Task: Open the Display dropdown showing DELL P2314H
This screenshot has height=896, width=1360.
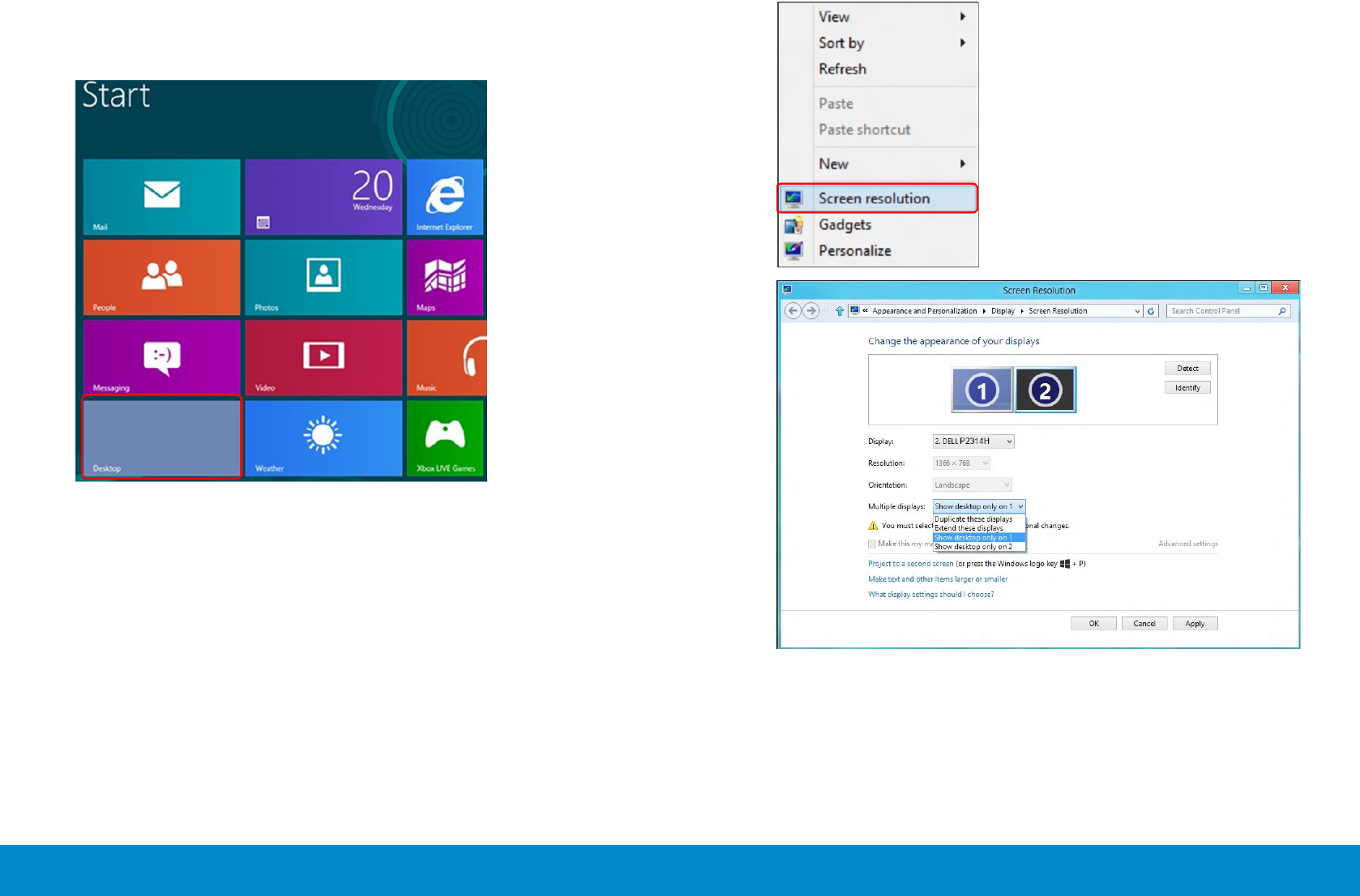Action: (x=973, y=442)
